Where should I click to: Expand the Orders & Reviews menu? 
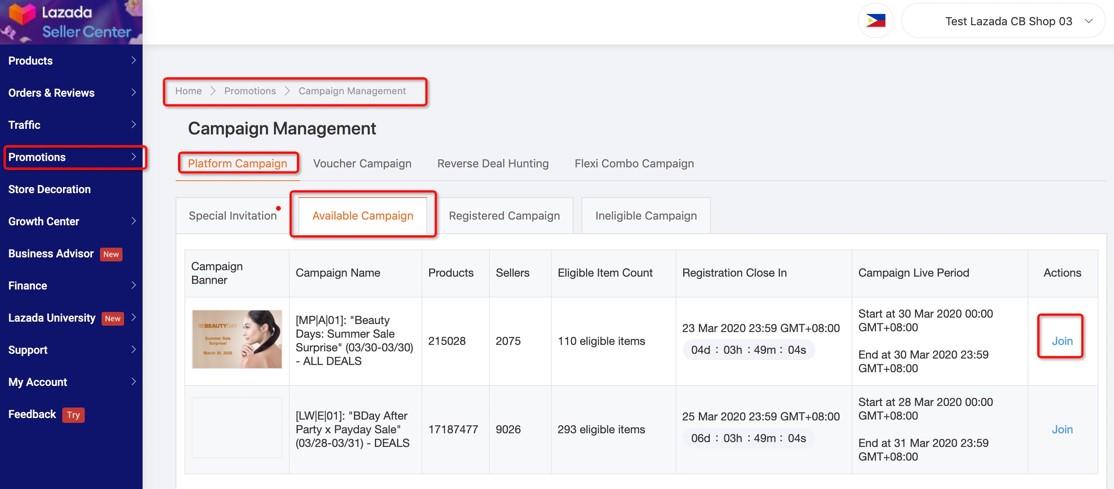click(72, 93)
